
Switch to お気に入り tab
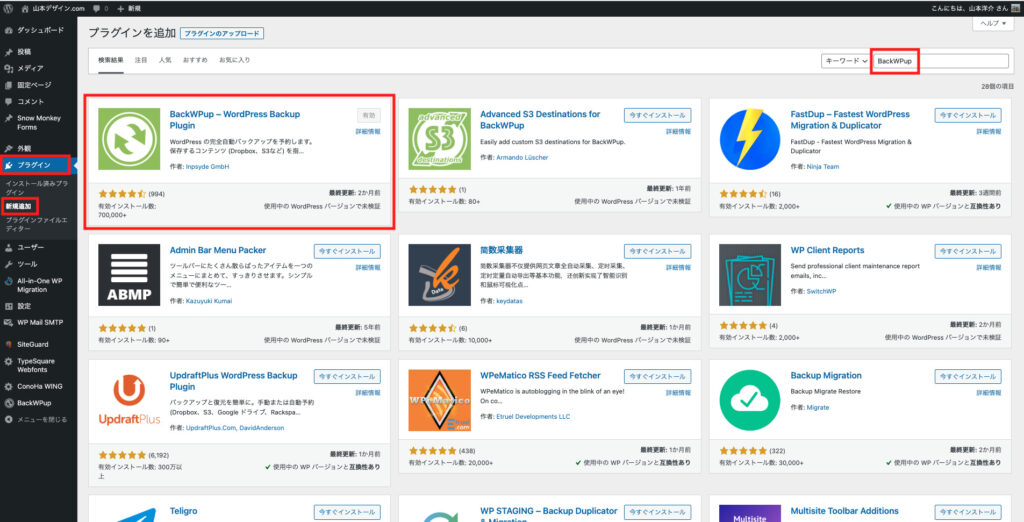pyautogui.click(x=234, y=60)
